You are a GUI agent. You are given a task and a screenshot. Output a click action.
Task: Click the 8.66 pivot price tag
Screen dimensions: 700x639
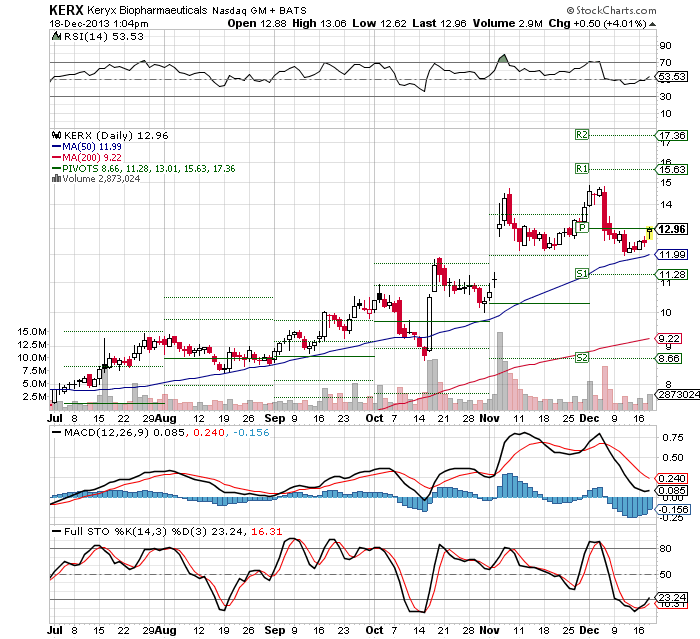(x=668, y=358)
